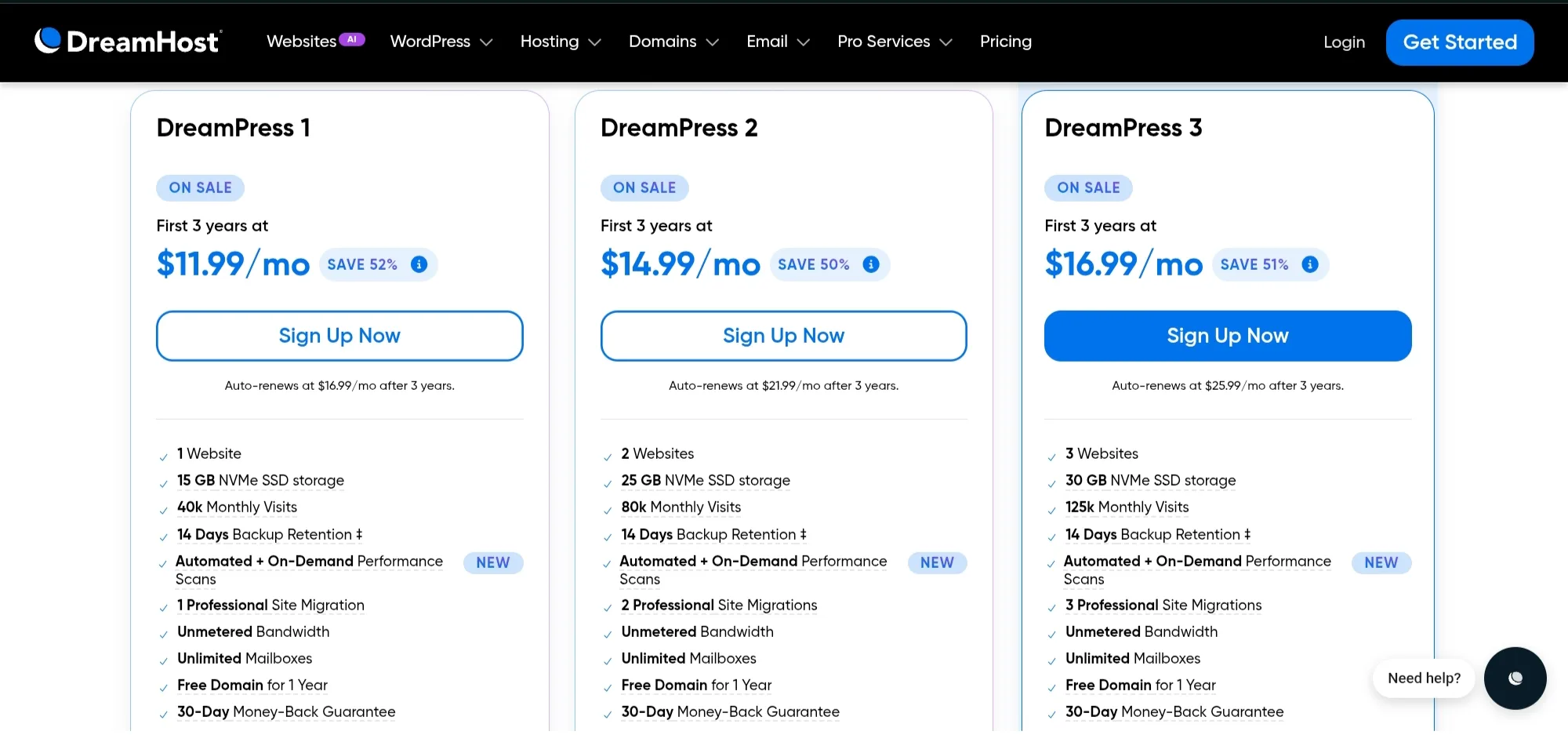Screen dimensions: 1568x735
Task: Click NEW badge in DreamPress 1 card
Action: click(x=493, y=562)
